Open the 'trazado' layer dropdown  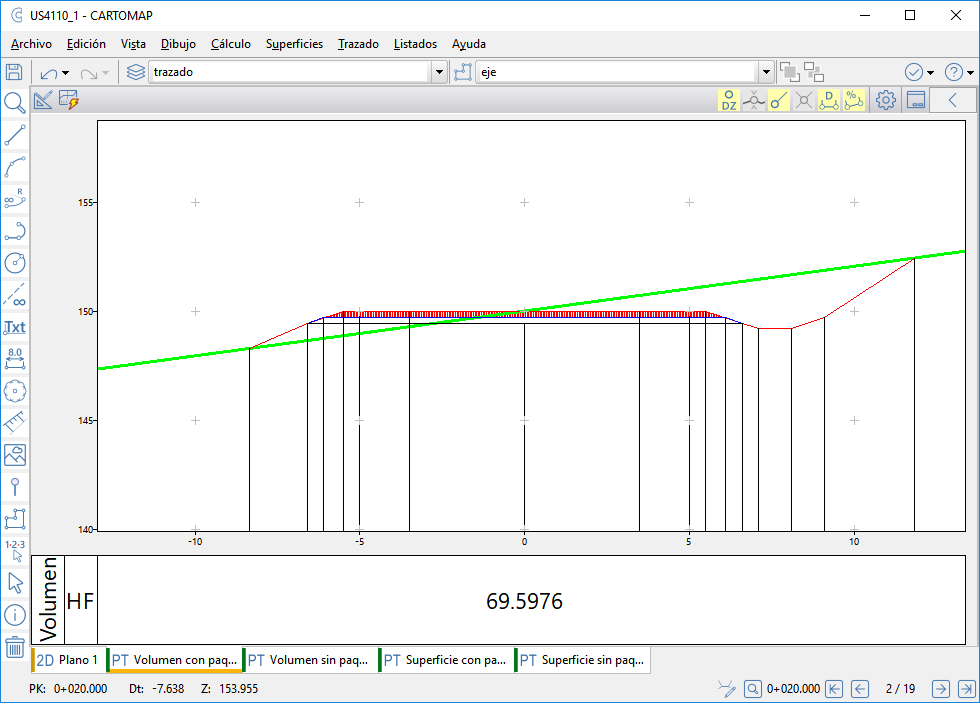pos(439,72)
